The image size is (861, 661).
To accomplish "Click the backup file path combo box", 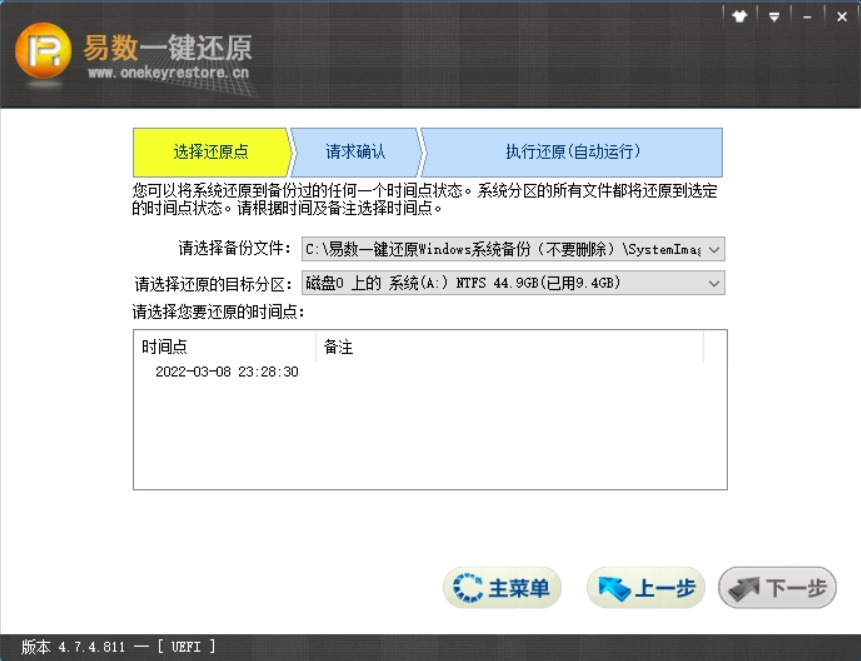I will click(513, 250).
